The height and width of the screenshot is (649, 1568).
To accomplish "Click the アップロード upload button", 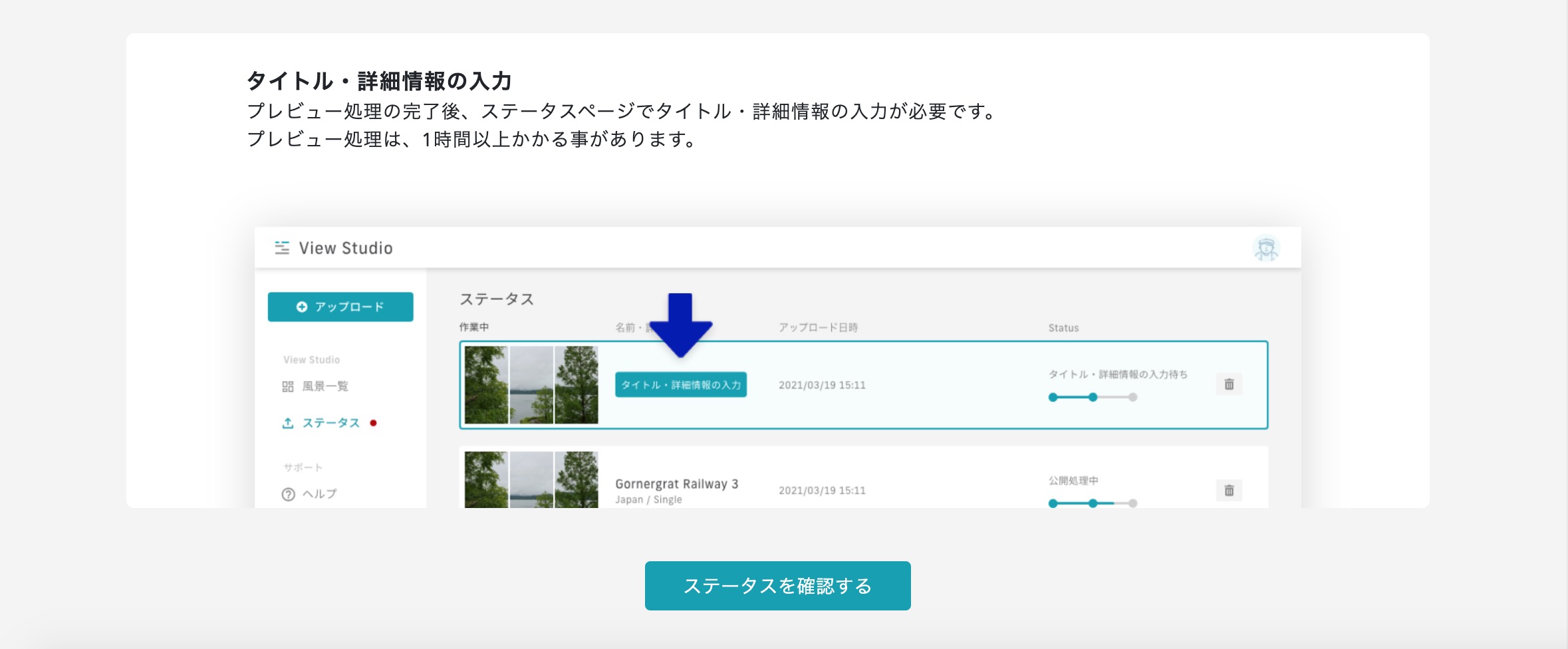I will pos(340,307).
